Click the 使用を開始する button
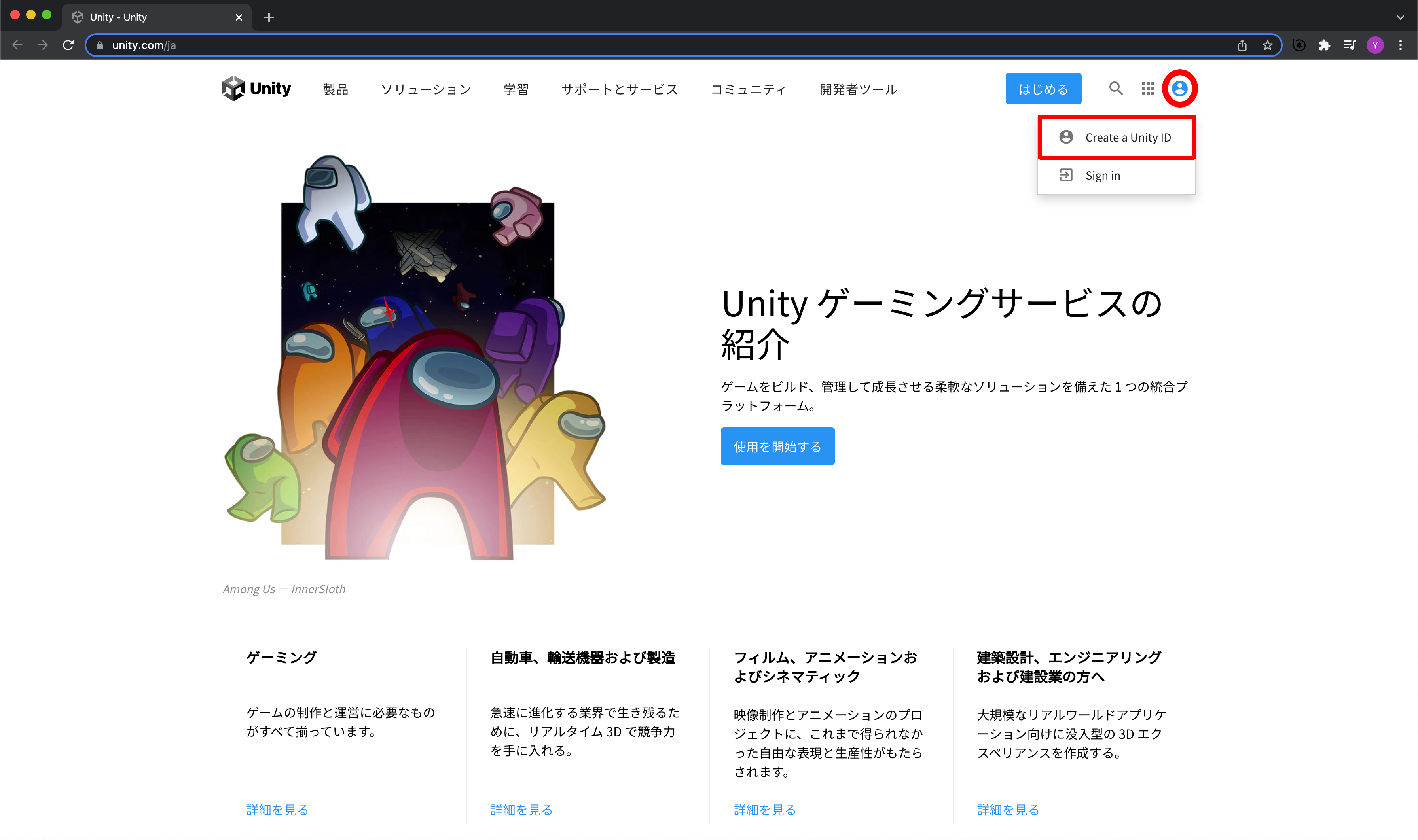The height and width of the screenshot is (840, 1418). [x=777, y=446]
